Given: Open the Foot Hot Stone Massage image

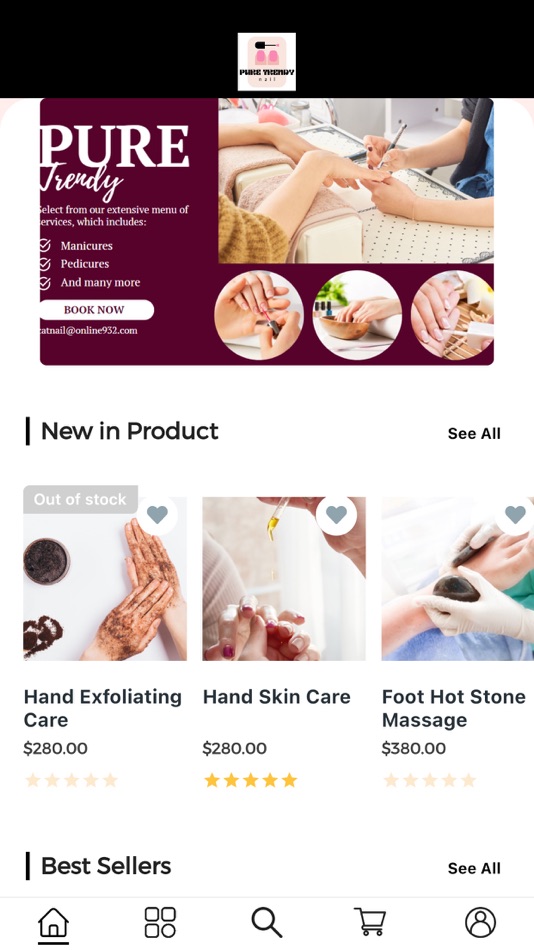Looking at the screenshot, I should 458,579.
